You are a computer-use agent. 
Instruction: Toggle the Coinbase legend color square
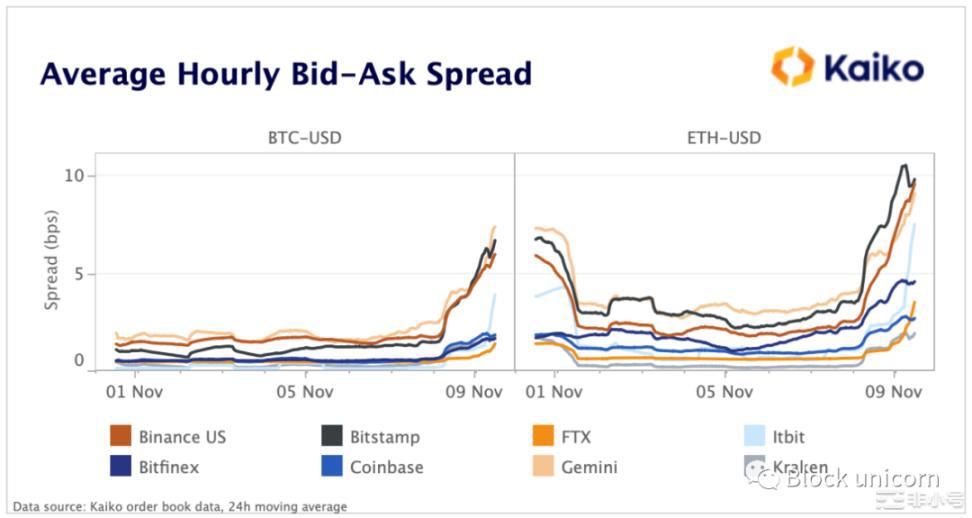pyautogui.click(x=332, y=466)
